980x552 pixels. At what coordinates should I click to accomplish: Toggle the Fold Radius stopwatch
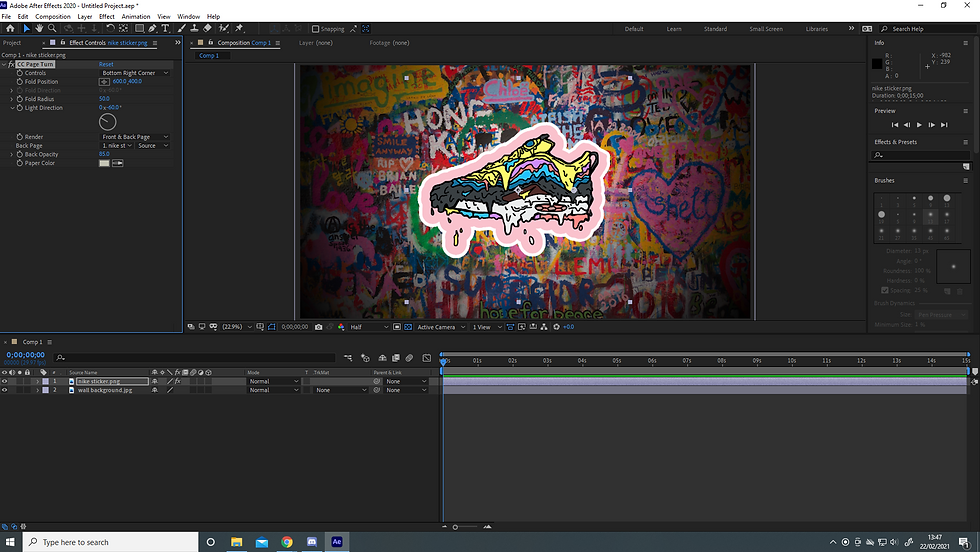19,99
